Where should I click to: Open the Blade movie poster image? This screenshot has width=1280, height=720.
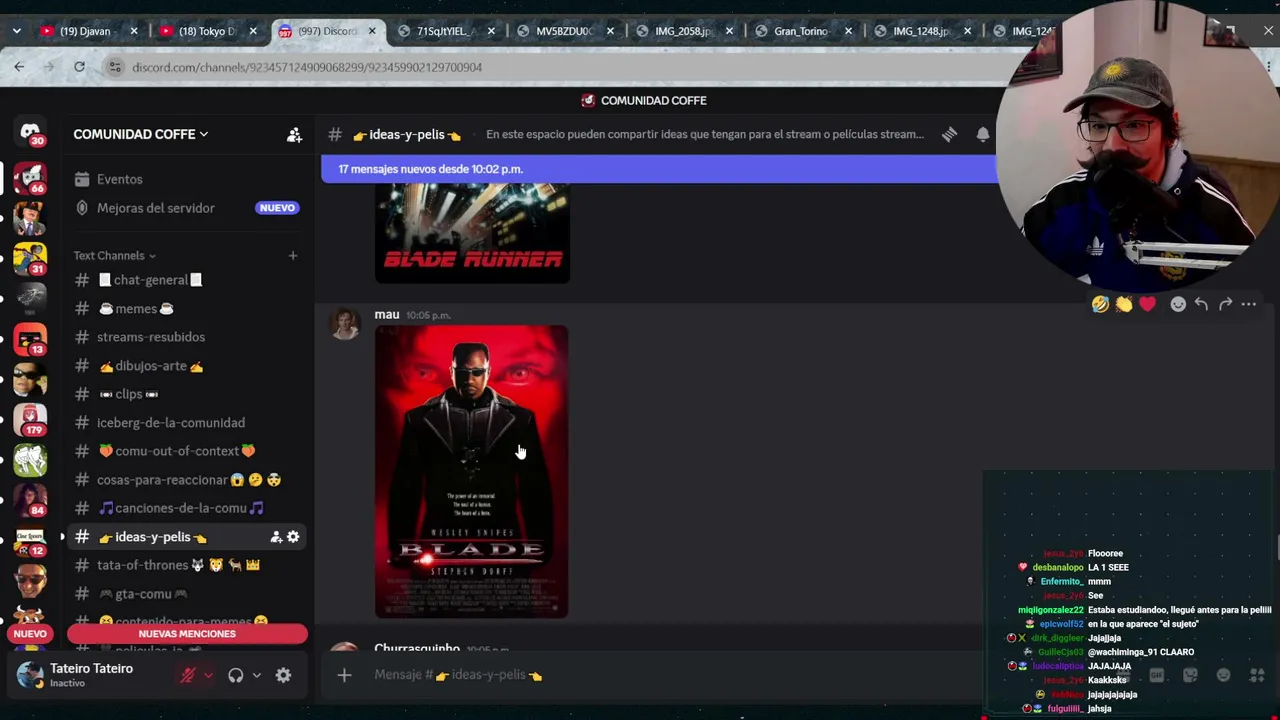pos(471,471)
